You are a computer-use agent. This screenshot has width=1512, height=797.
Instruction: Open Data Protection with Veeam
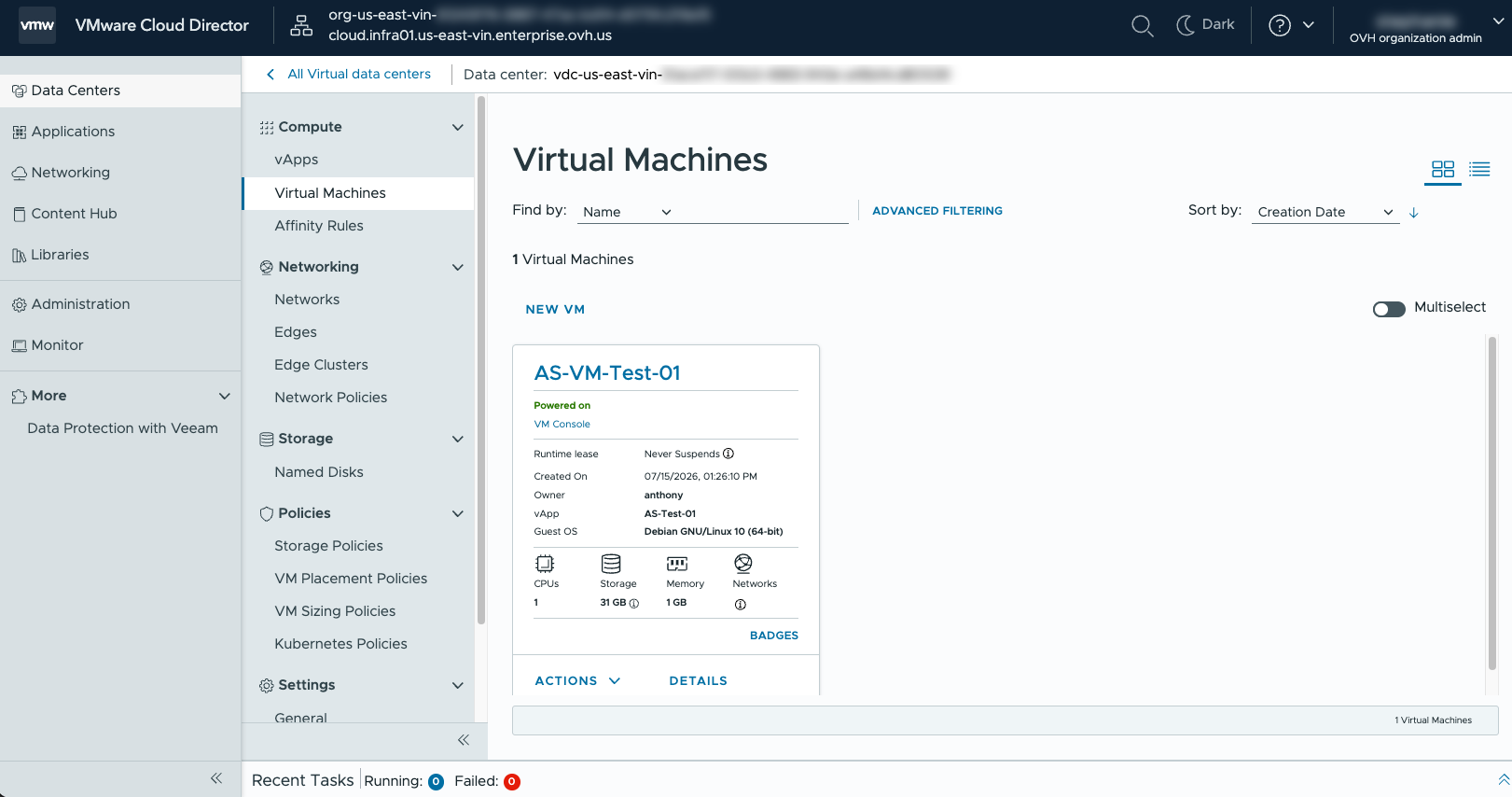click(x=122, y=428)
